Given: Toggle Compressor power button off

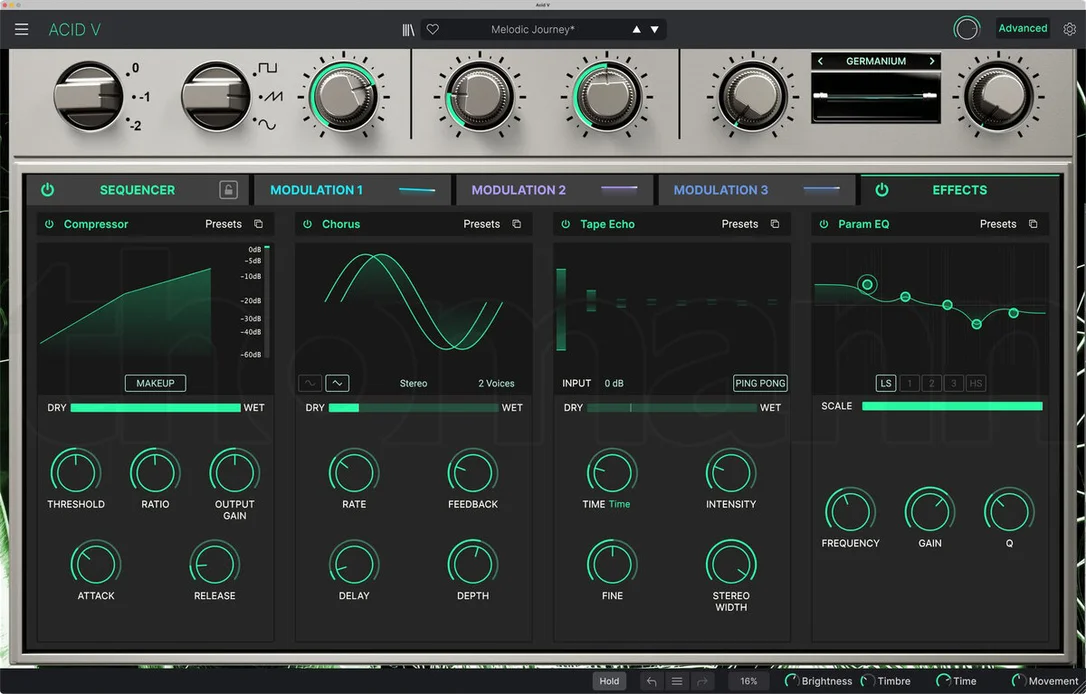Looking at the screenshot, I should point(49,224).
